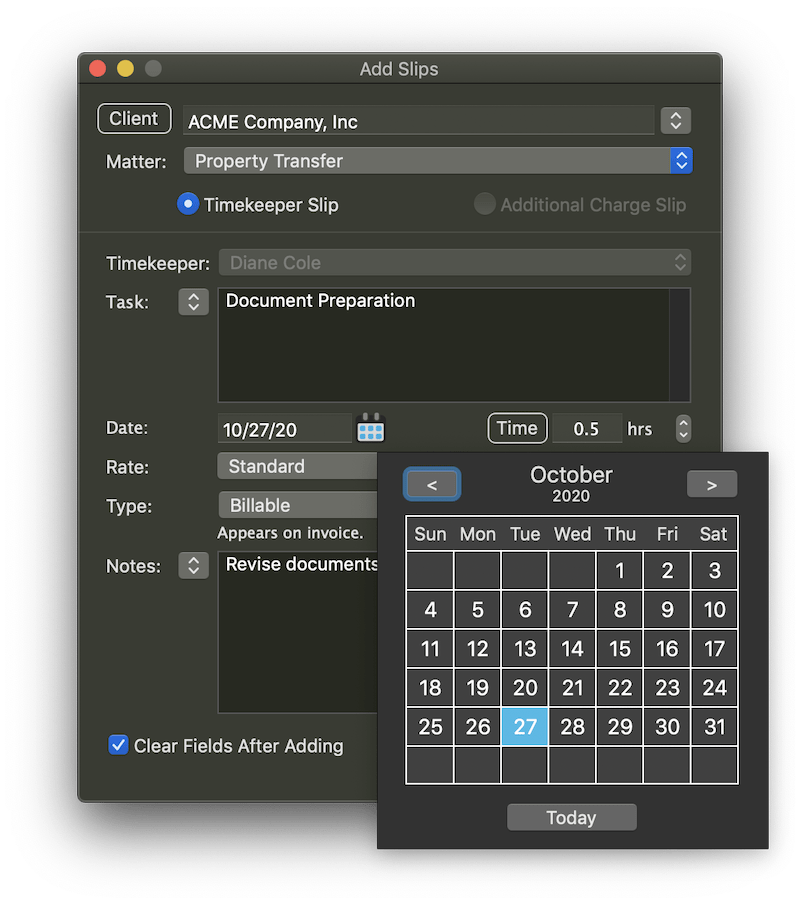The width and height of the screenshot is (800, 905).
Task: Click into the Task text area
Action: tap(454, 345)
